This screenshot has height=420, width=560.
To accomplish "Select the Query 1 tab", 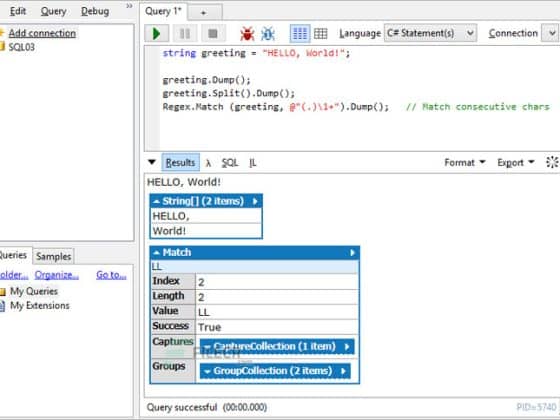I will [x=163, y=11].
